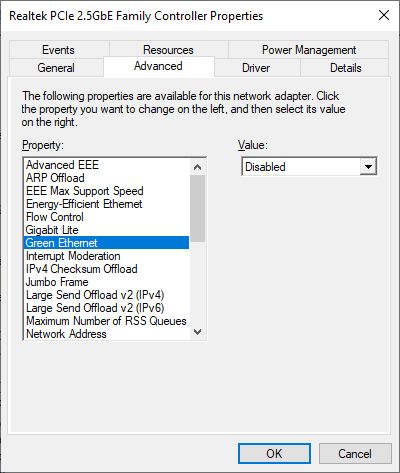Click the Disabled value combo box
400x473 pixels.
pyautogui.click(x=309, y=166)
